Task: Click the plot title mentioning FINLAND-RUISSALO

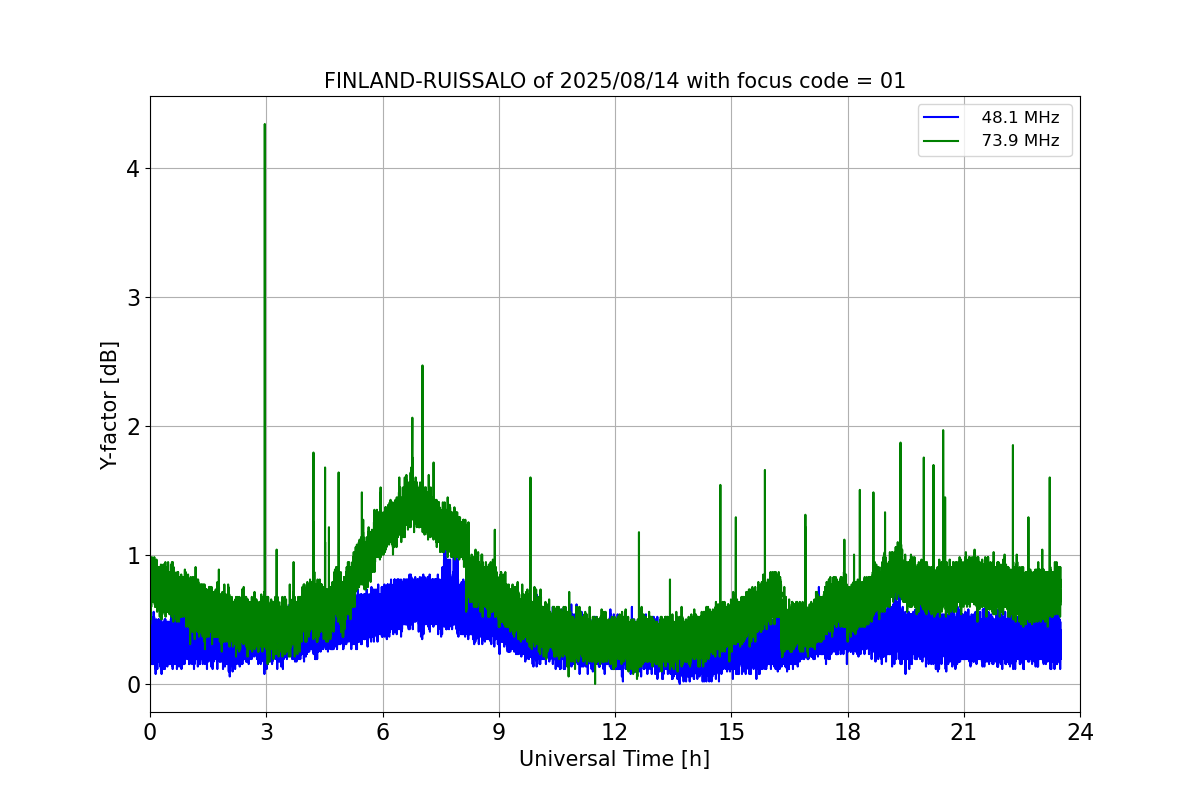Action: click(614, 81)
